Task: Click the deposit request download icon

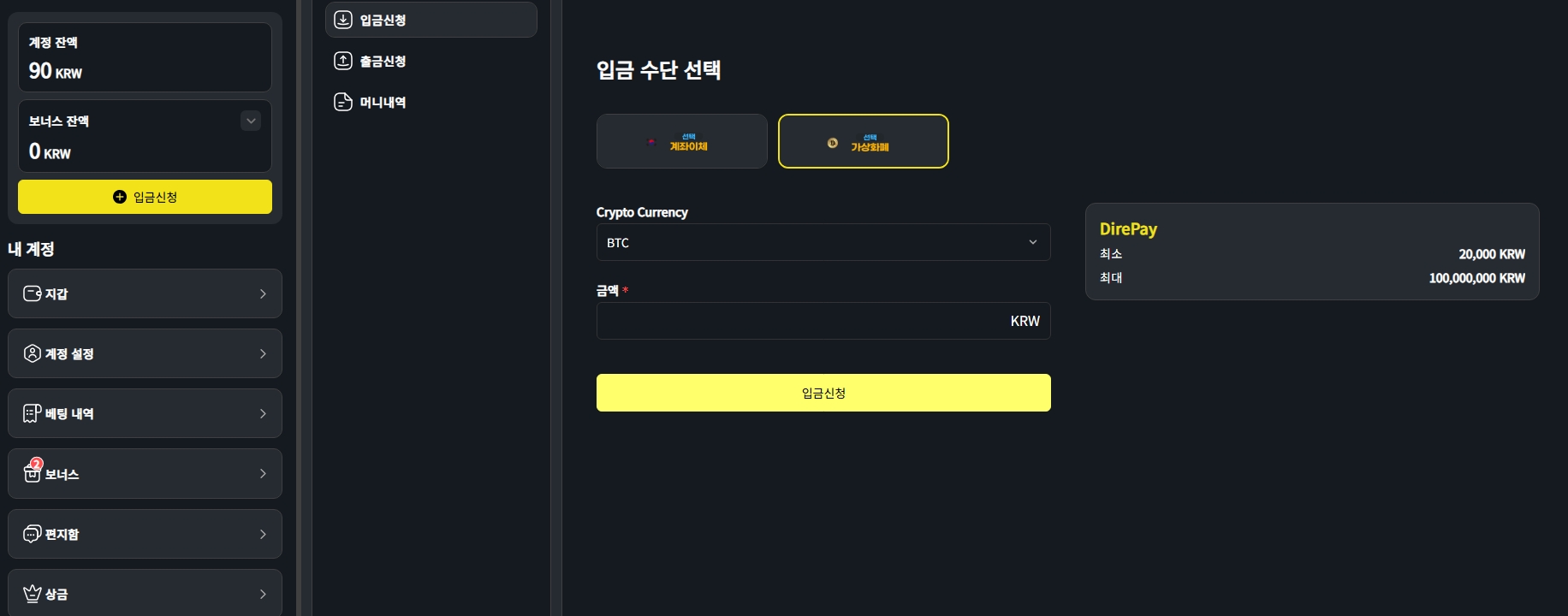Action: click(343, 20)
